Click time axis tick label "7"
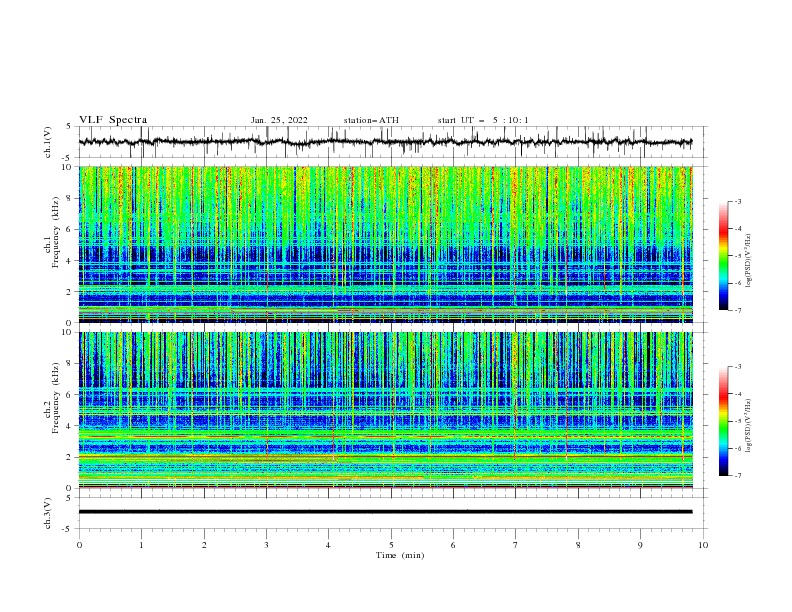This screenshot has height=612, width=792. tap(516, 545)
